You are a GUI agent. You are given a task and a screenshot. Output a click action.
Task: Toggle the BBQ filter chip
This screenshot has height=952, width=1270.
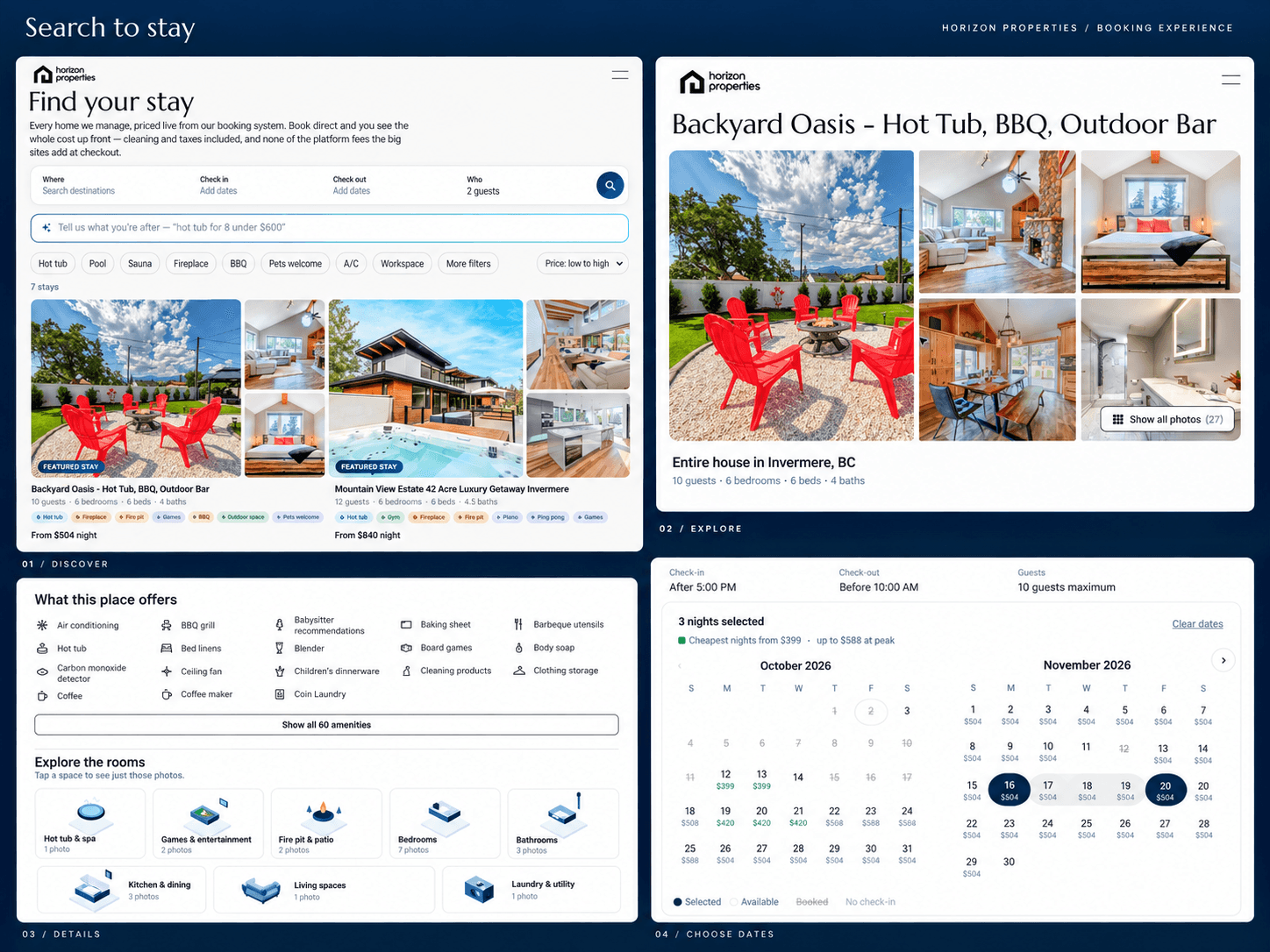(x=239, y=264)
